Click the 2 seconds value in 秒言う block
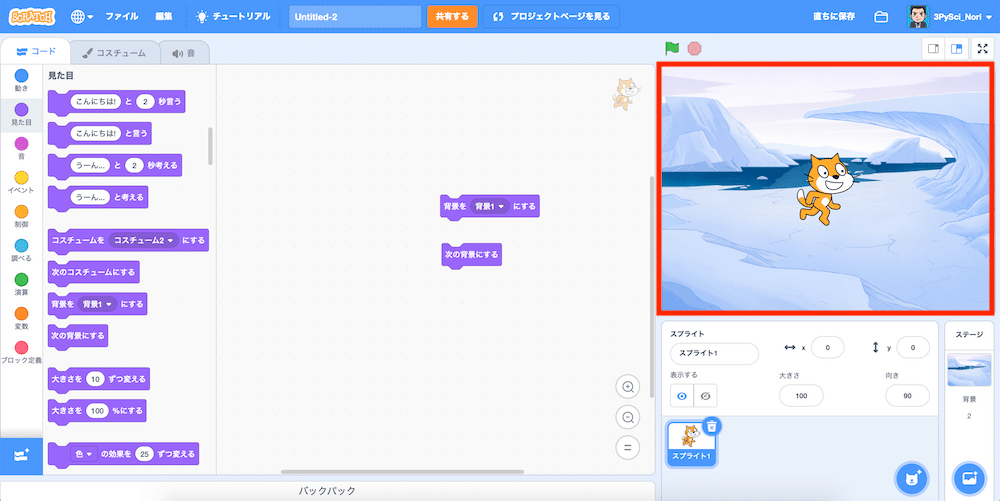The width and height of the screenshot is (1000, 501). (145, 102)
